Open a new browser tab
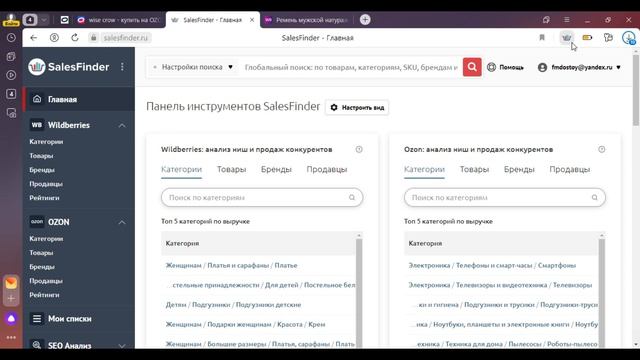 365,20
